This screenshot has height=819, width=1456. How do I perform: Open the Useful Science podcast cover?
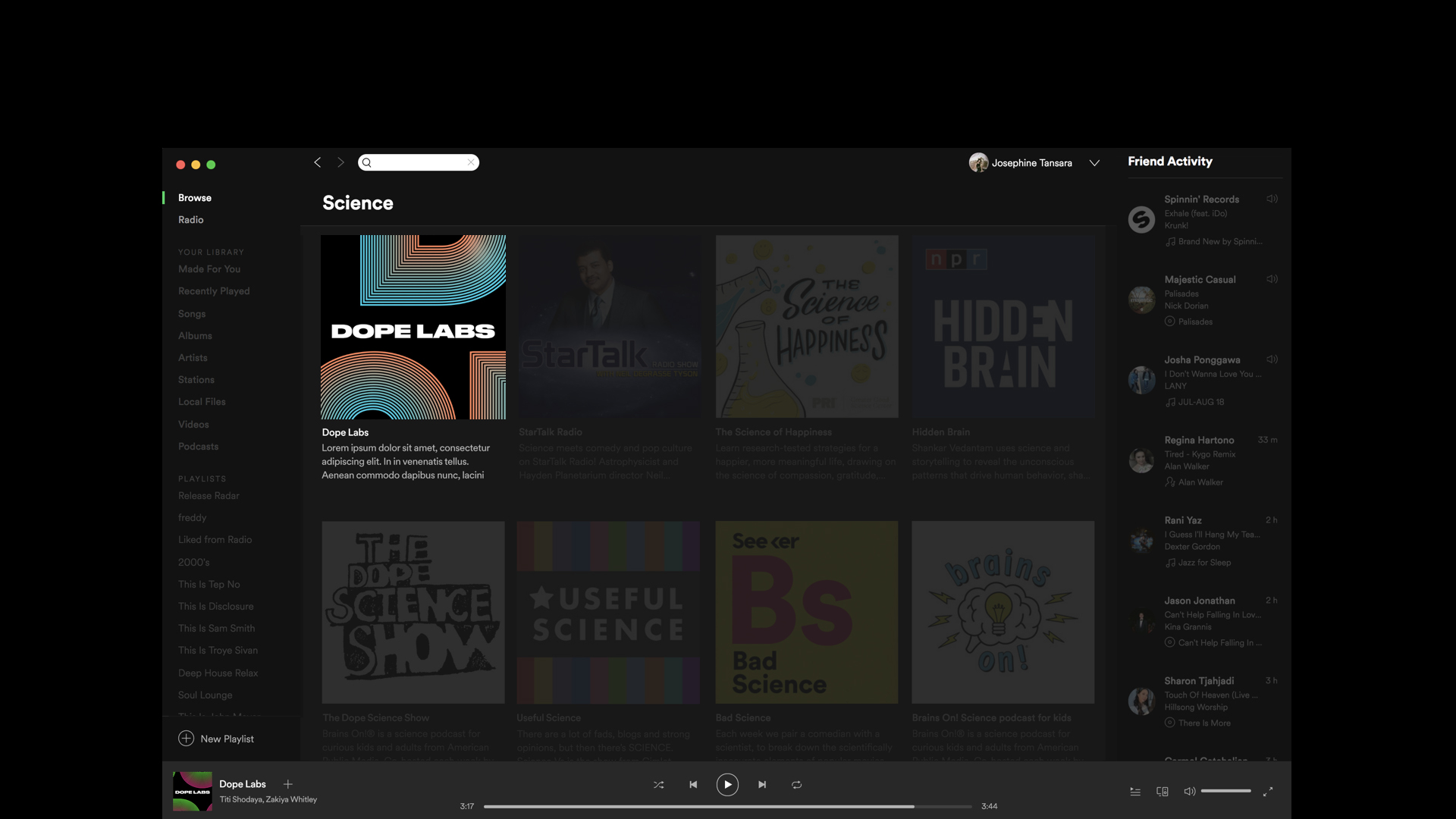coord(608,612)
